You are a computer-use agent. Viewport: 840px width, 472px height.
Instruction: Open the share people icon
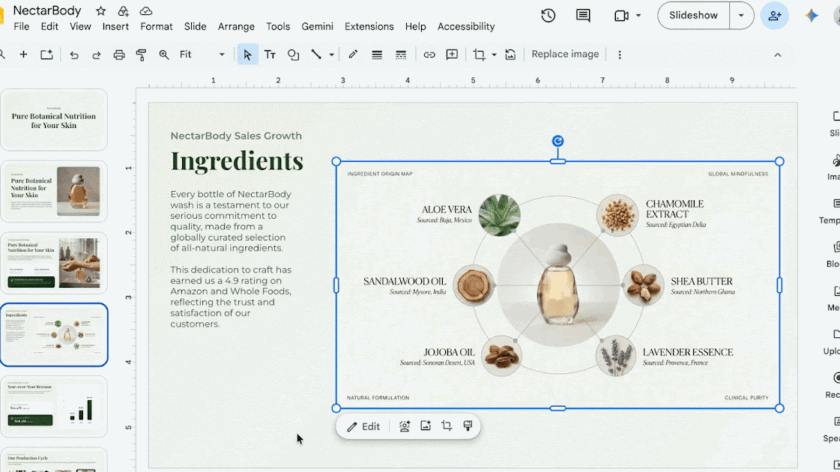774,16
